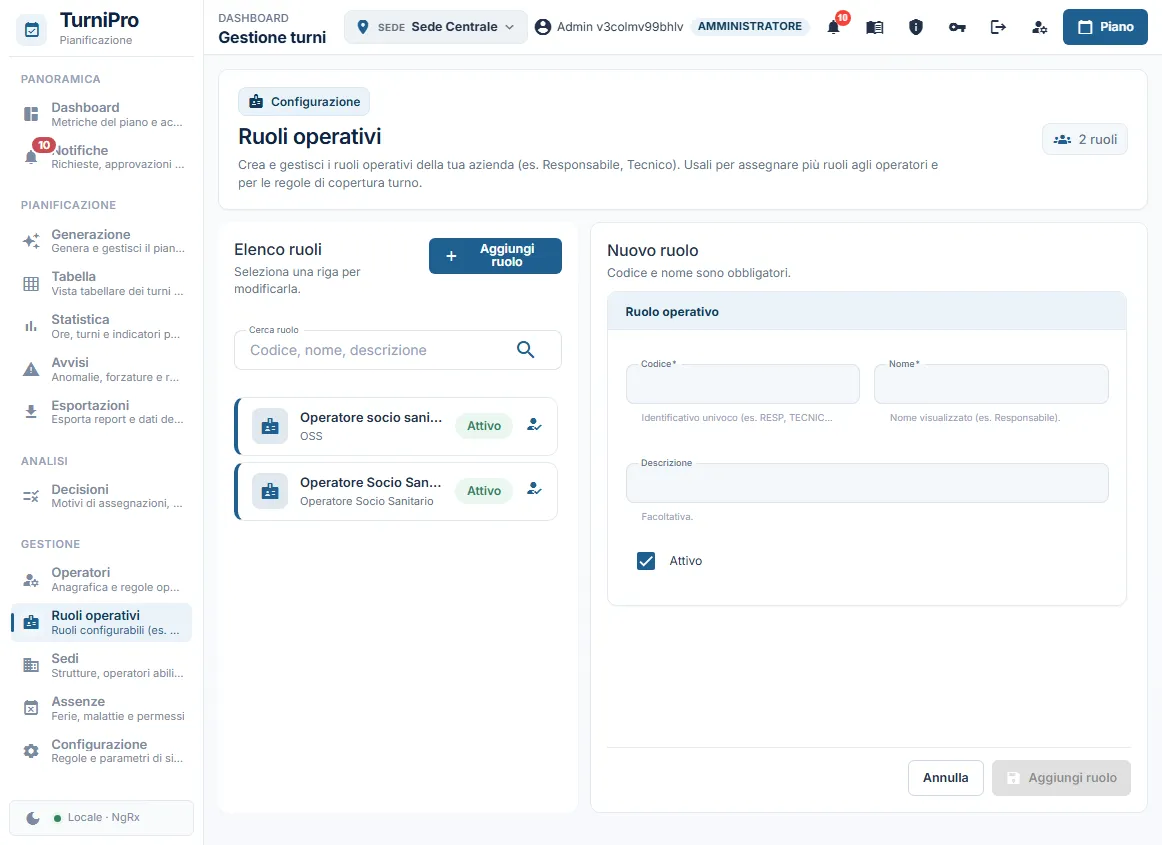Open Notifiche in the sidebar
The width and height of the screenshot is (1162, 845).
102,156
